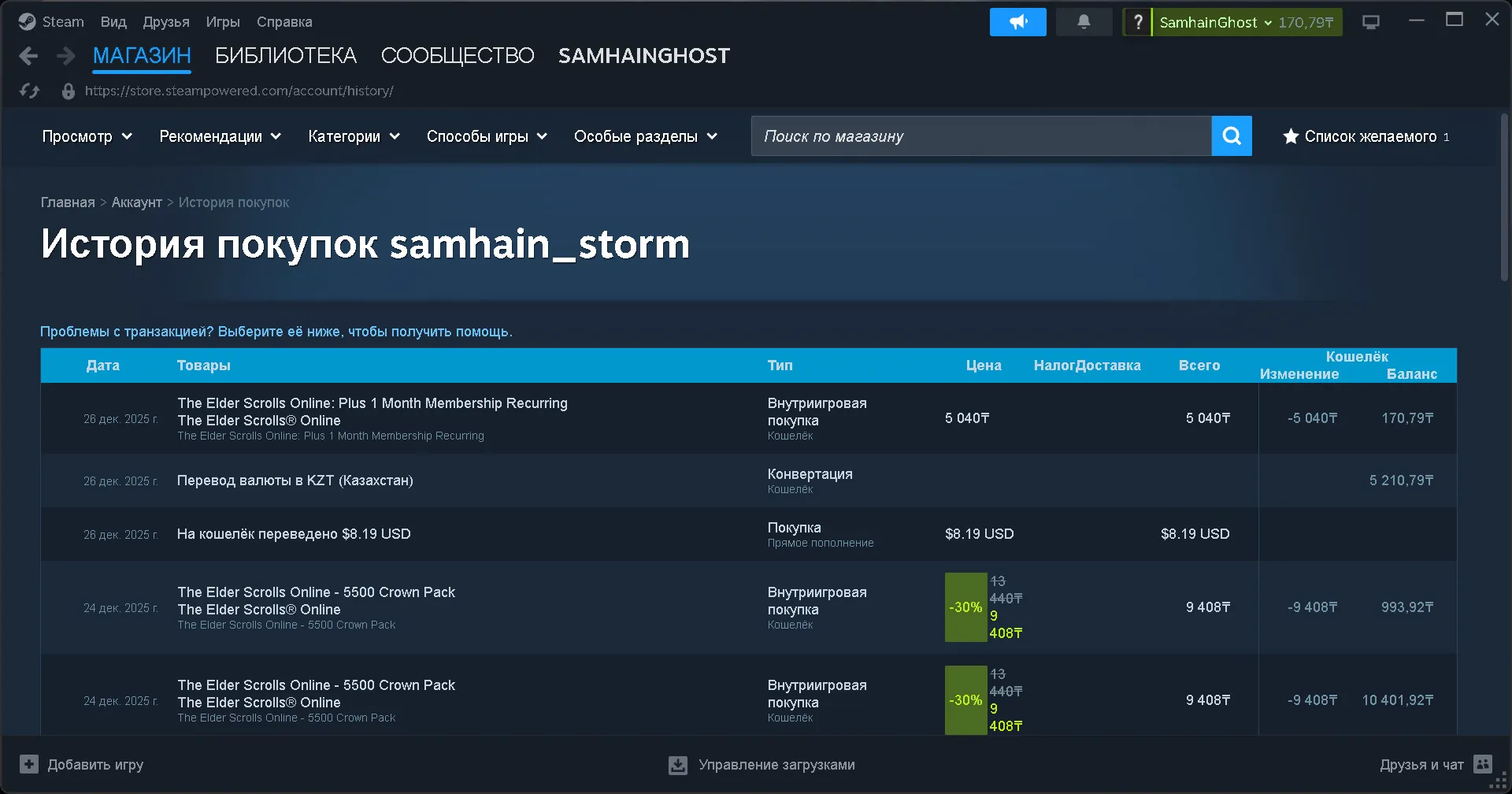Follow the Главная breadcrumb link
This screenshot has height=794, width=1512.
click(68, 202)
